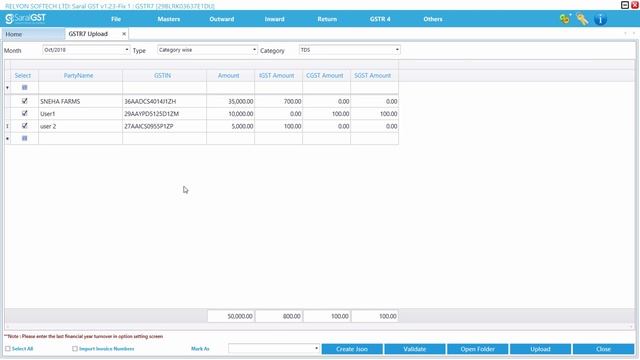Screen dimensions: 640x360
Task: Sort by the PartyName column header
Action: click(x=80, y=76)
